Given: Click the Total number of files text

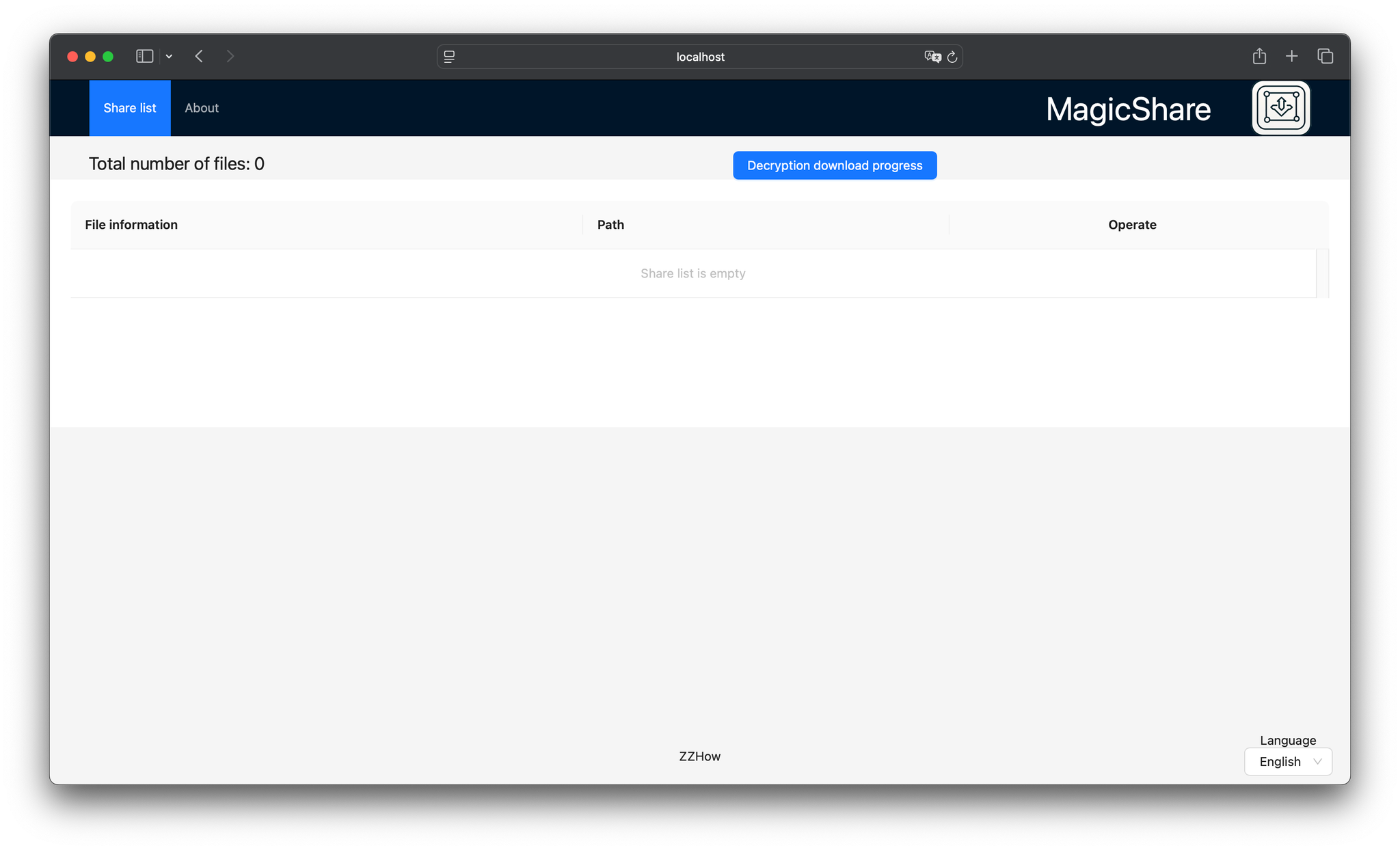Looking at the screenshot, I should [x=176, y=164].
